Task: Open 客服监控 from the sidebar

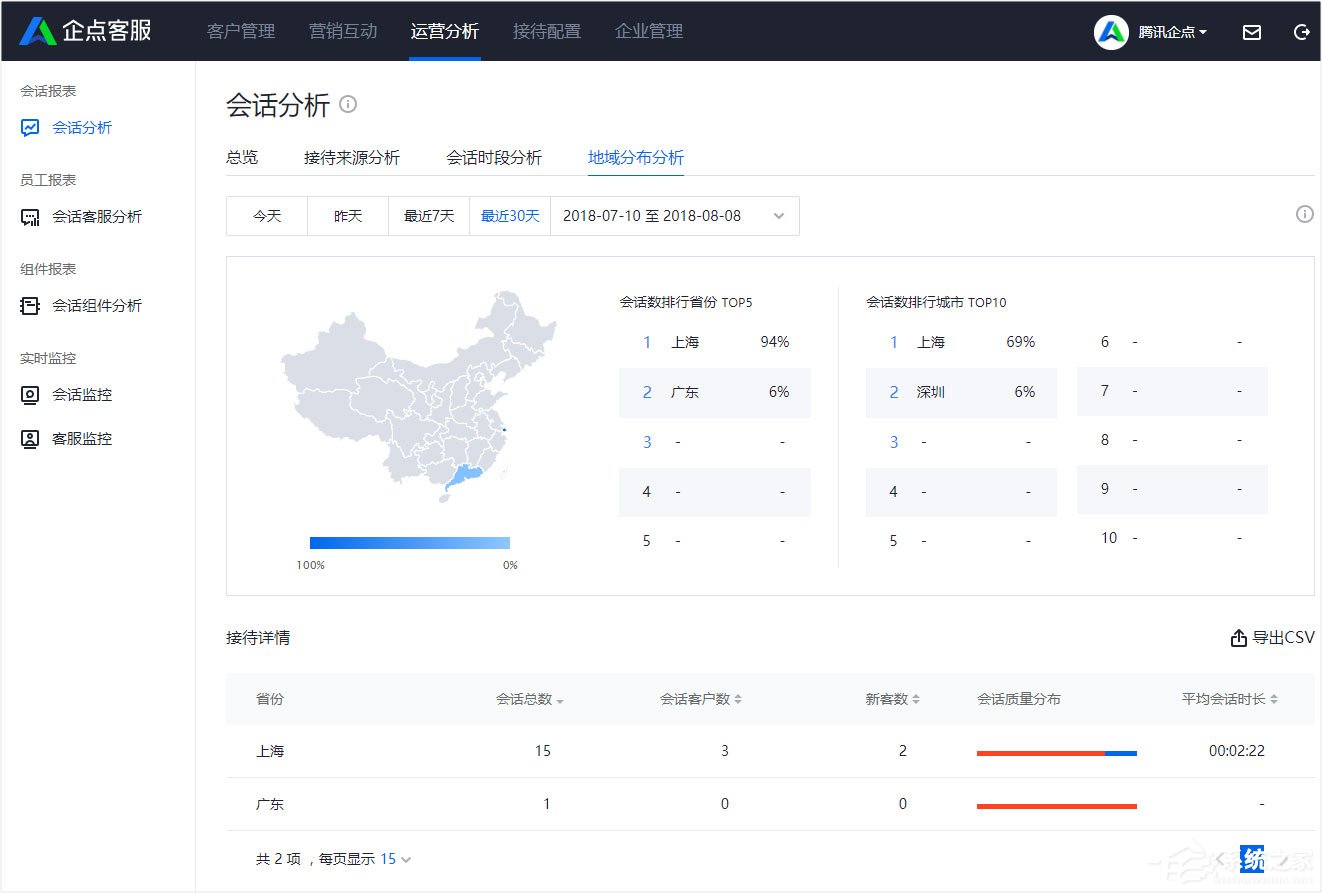Action: pyautogui.click(x=30, y=438)
